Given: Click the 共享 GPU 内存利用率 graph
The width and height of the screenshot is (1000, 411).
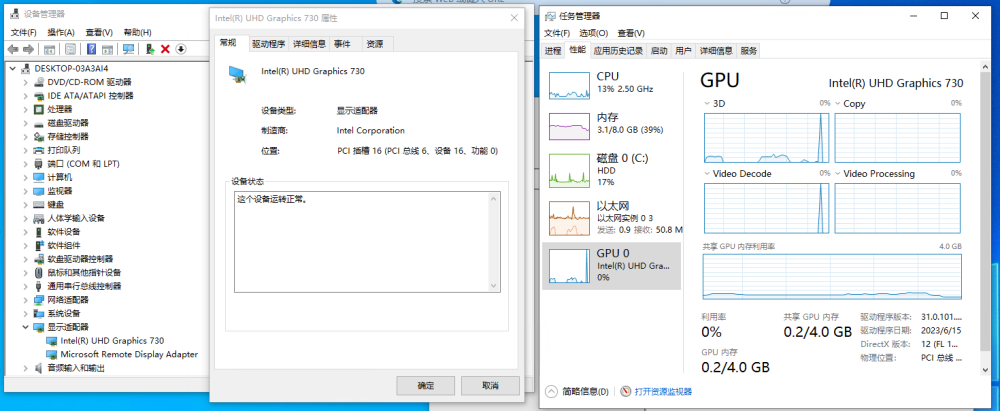Looking at the screenshot, I should 832,276.
